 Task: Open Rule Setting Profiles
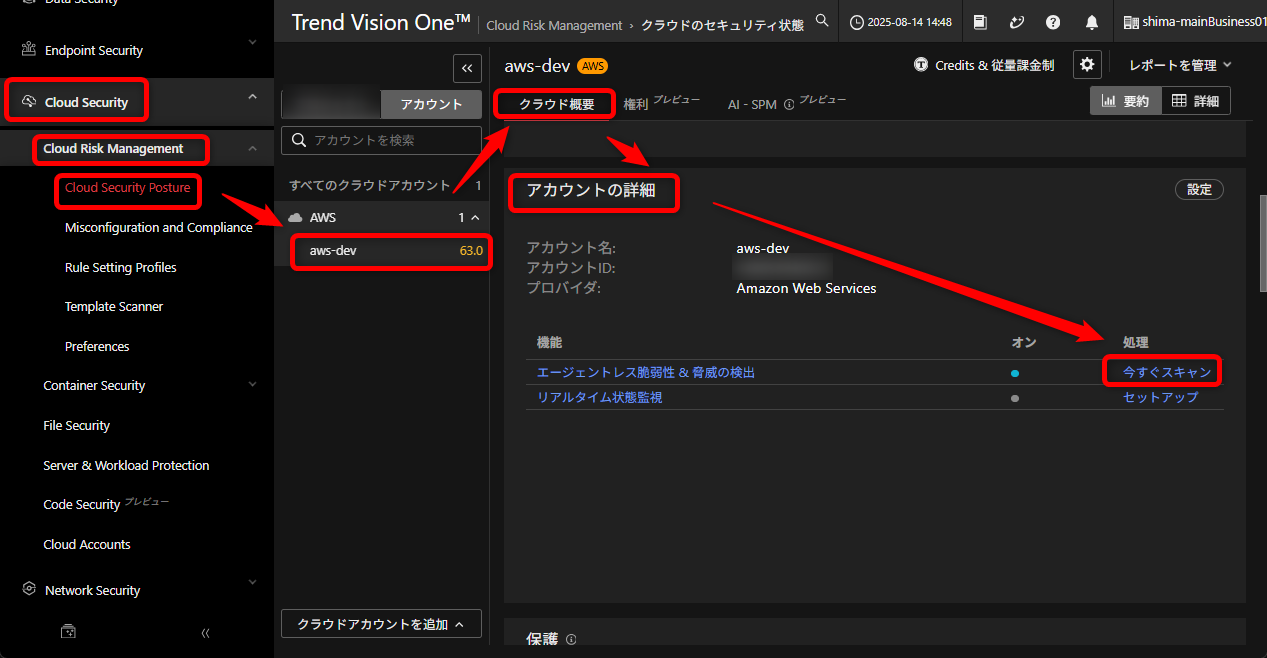[x=121, y=267]
